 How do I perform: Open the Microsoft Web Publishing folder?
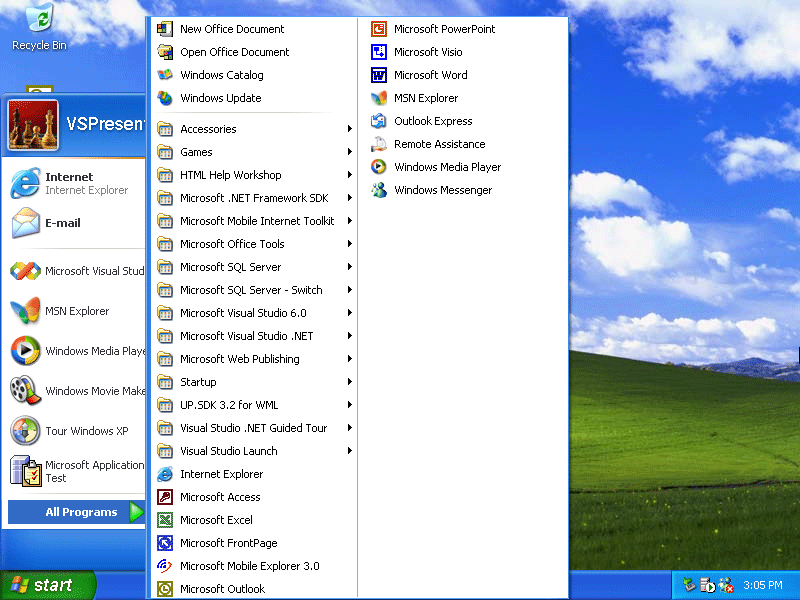tap(255, 359)
